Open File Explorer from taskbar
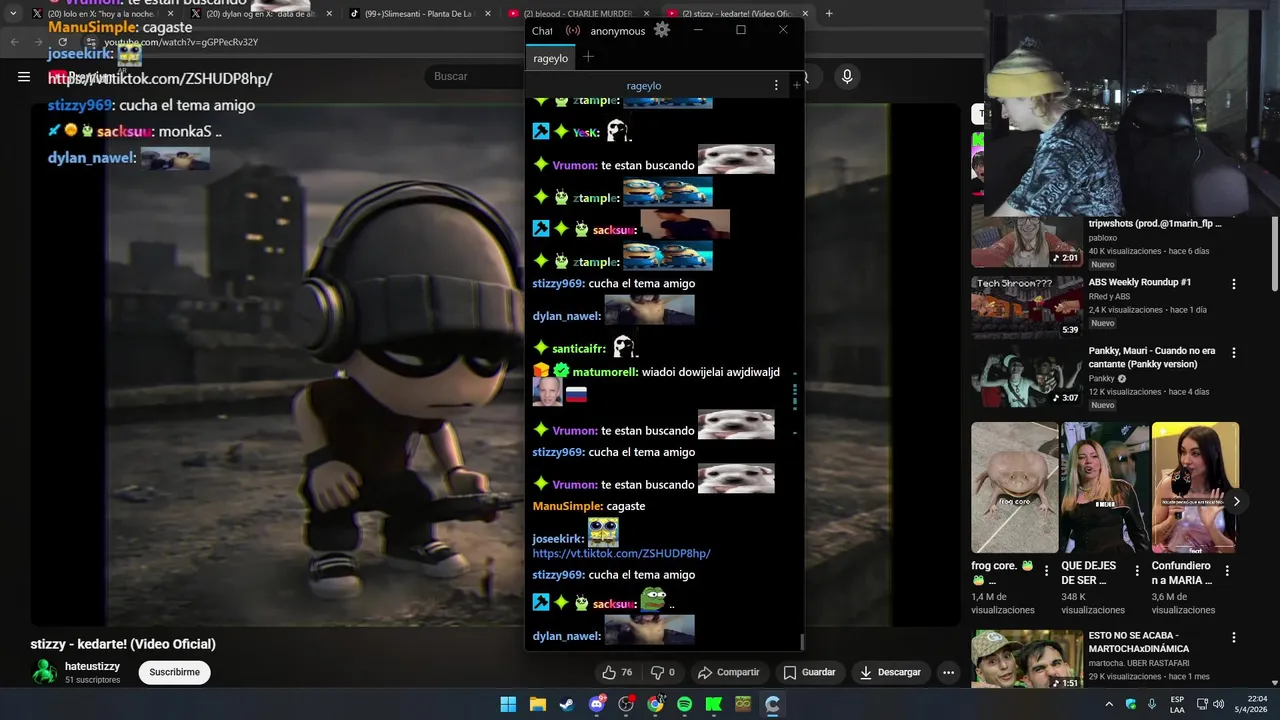This screenshot has width=1280, height=720. tap(537, 704)
